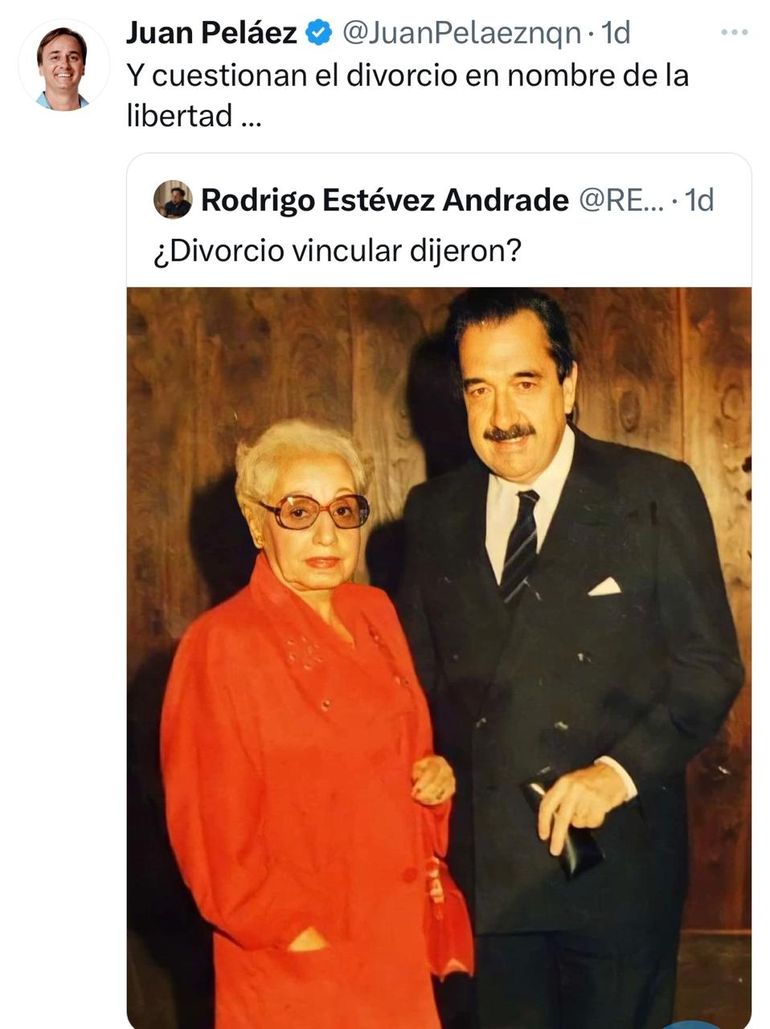The width and height of the screenshot is (770, 1029).
Task: Click the Rodrigo Estévez Andrade name
Action: pos(384,200)
